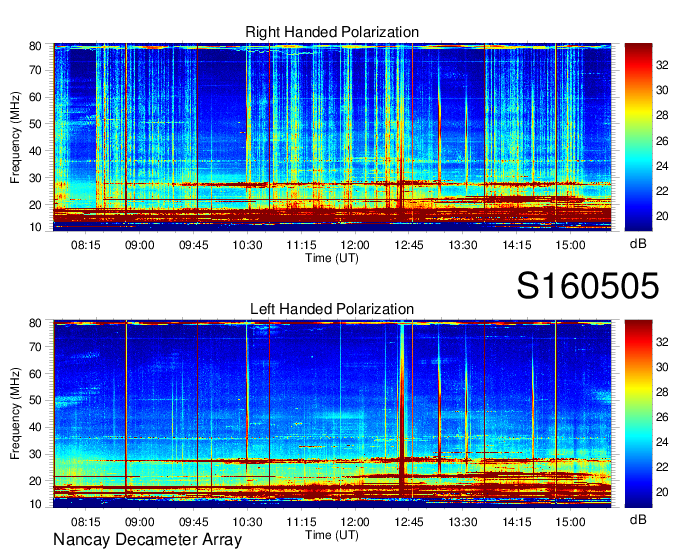Viewport: 680px width, 552px height.
Task: Click "30" on the Left Handed colorbar scale
Action: click(x=662, y=367)
